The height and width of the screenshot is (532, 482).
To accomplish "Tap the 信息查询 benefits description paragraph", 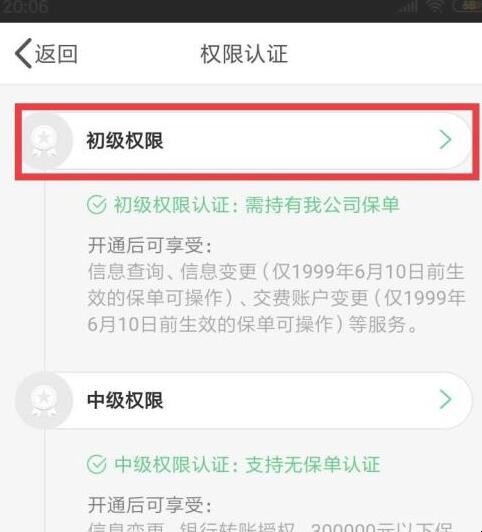I will (x=276, y=298).
